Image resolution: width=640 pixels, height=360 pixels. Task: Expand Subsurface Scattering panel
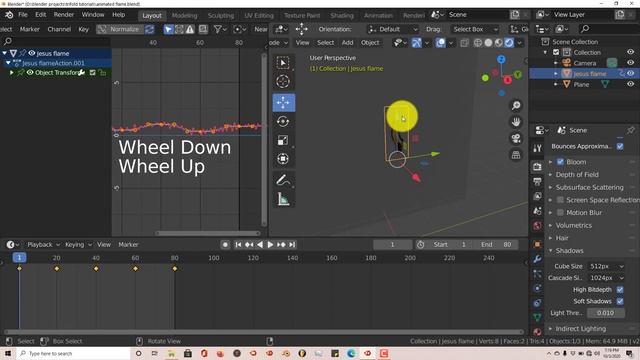coord(589,187)
